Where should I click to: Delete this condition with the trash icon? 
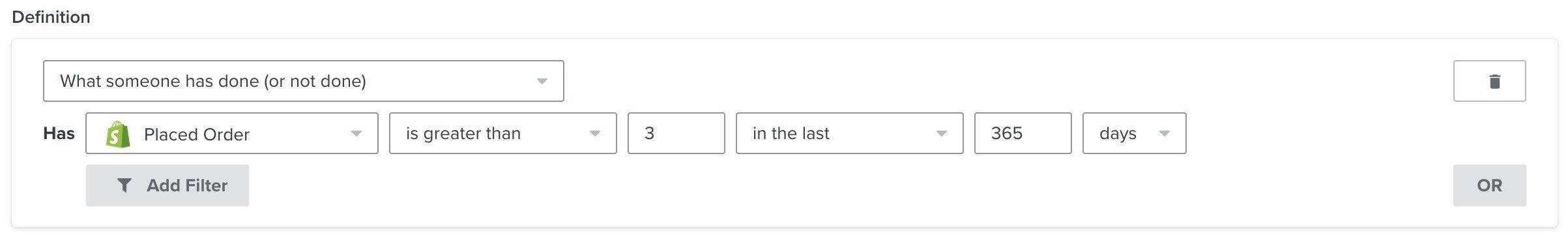(1489, 81)
